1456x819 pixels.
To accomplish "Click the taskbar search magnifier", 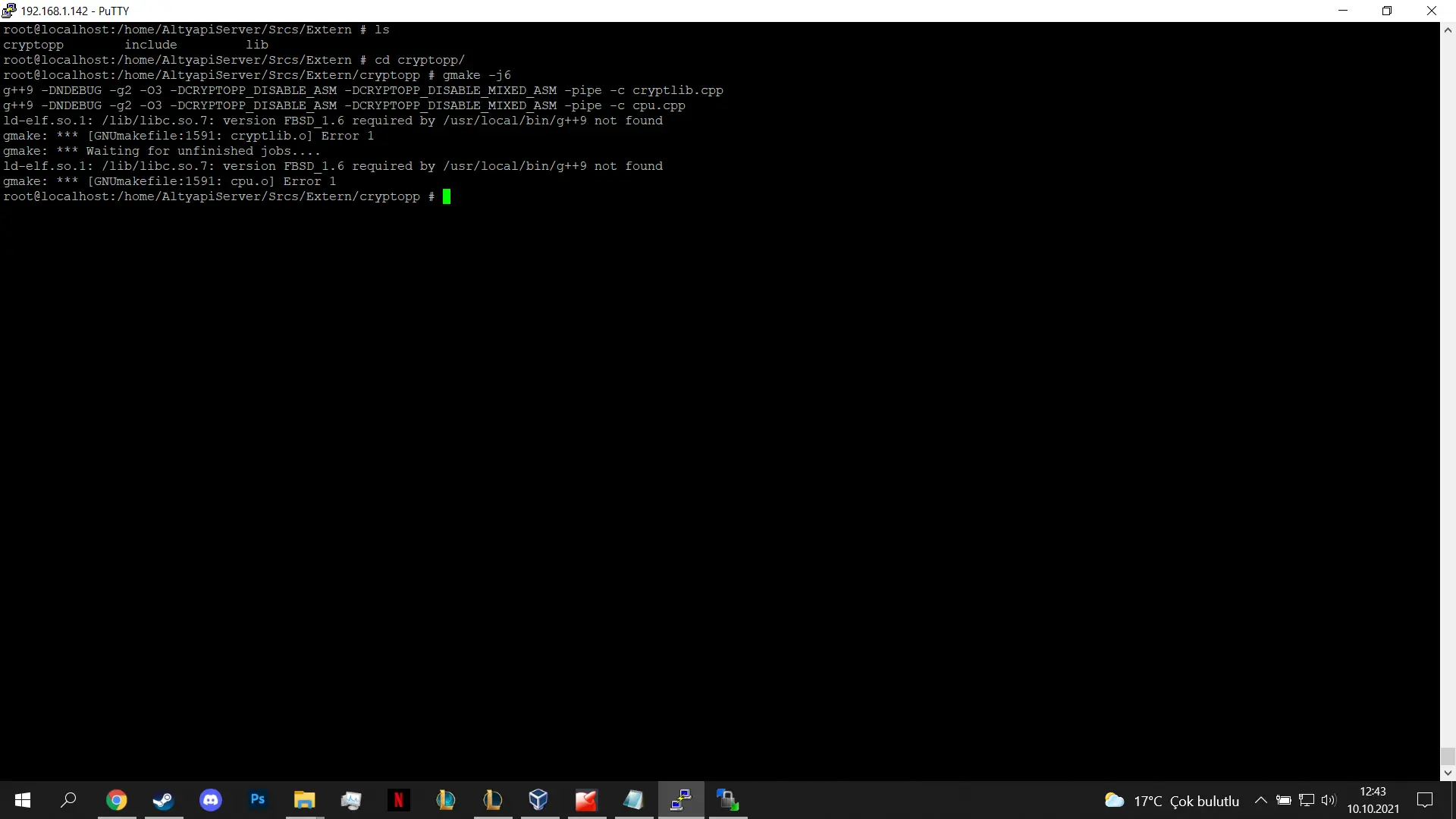I will [x=68, y=800].
